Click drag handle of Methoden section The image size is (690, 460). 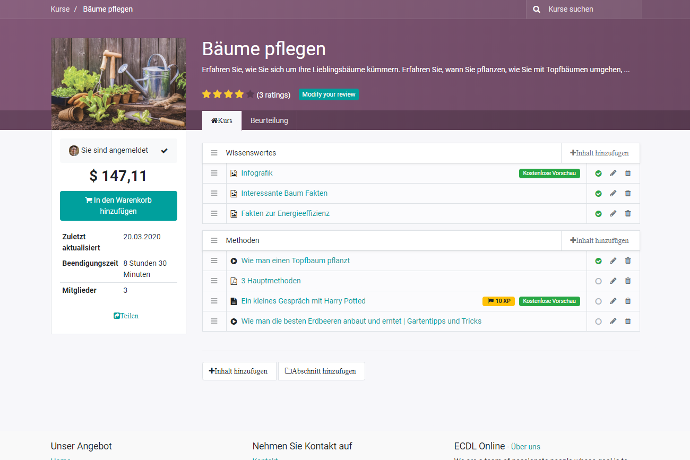click(x=214, y=240)
